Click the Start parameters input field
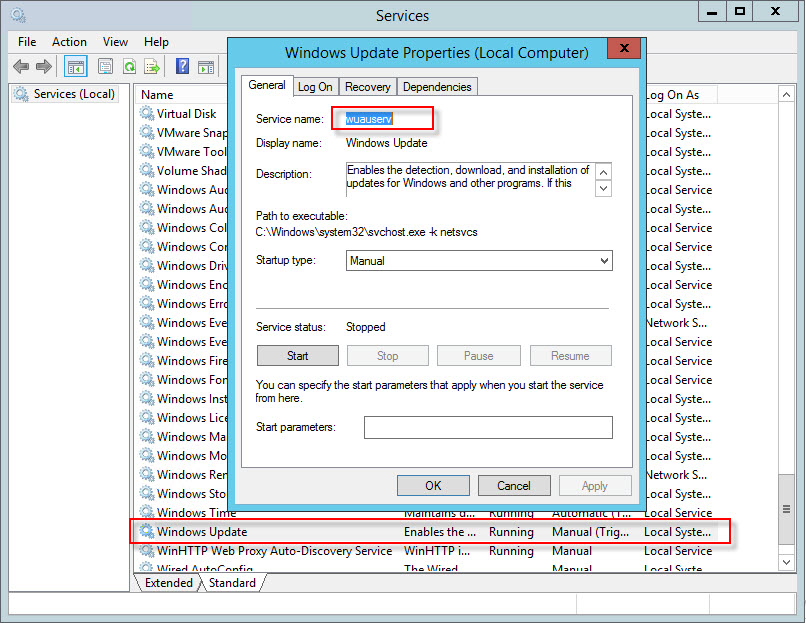Image resolution: width=806 pixels, height=623 pixels. (x=488, y=427)
